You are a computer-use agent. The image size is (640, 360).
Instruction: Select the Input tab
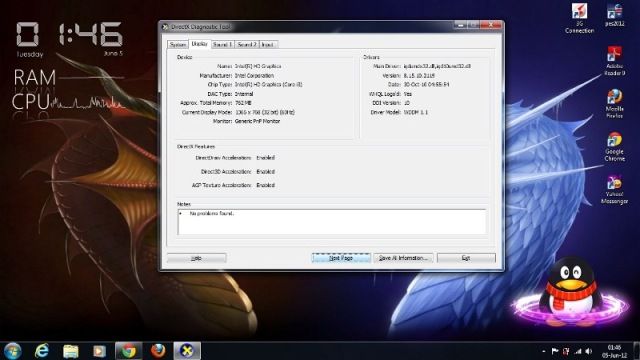(x=268, y=44)
